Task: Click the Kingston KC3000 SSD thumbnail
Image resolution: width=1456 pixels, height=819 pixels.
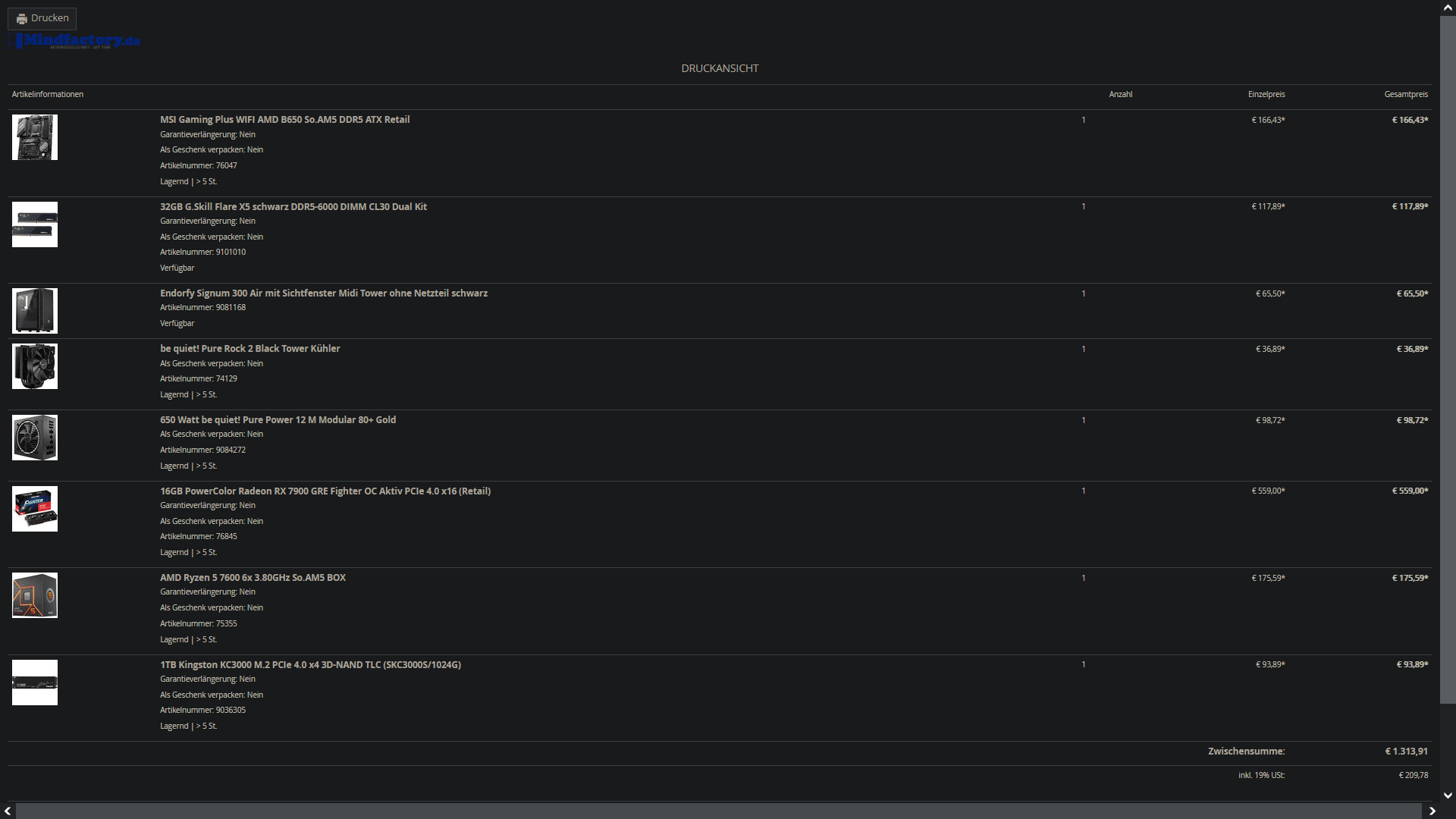Action: click(x=35, y=682)
